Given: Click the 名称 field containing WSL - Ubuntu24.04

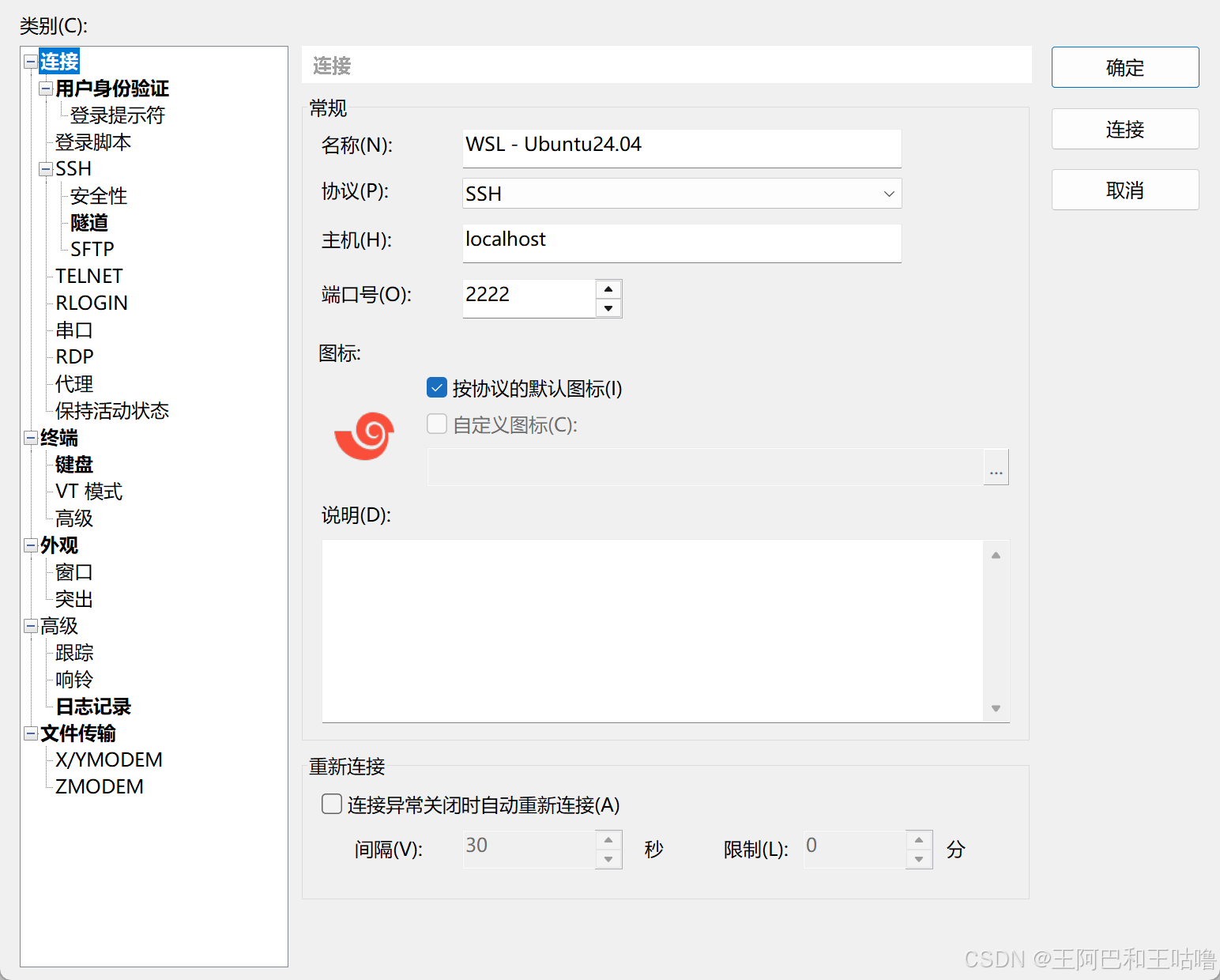Looking at the screenshot, I should pos(682,149).
